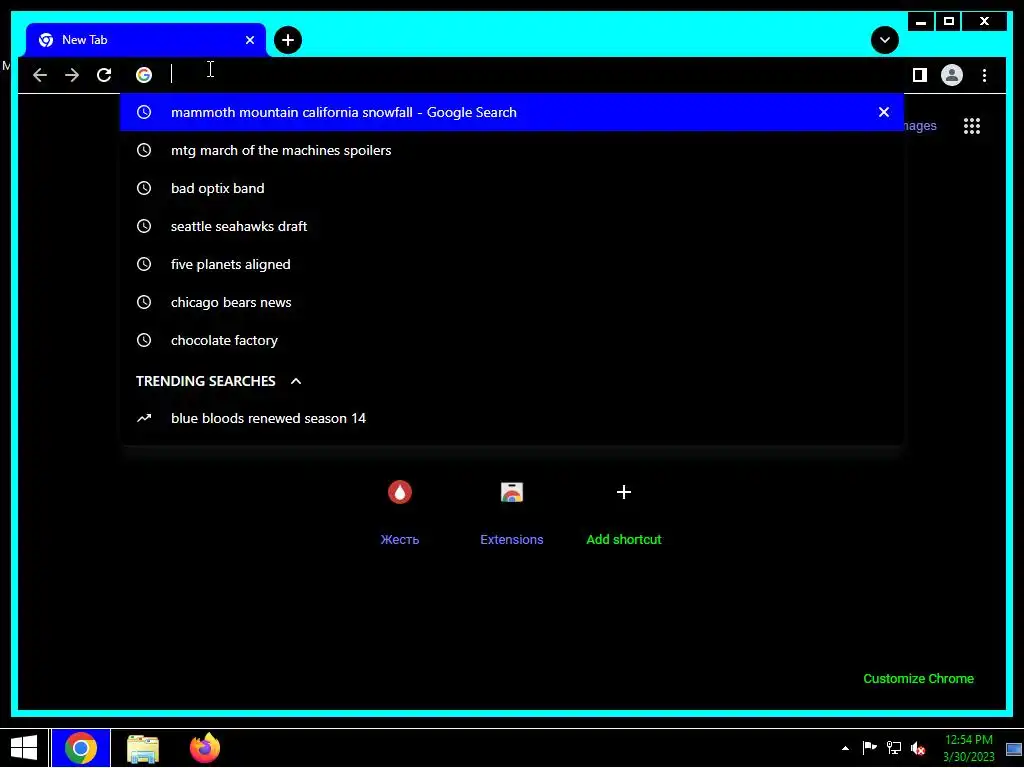Choose mtg march of the machines spoilers
This screenshot has height=768, width=1024.
tap(512, 150)
